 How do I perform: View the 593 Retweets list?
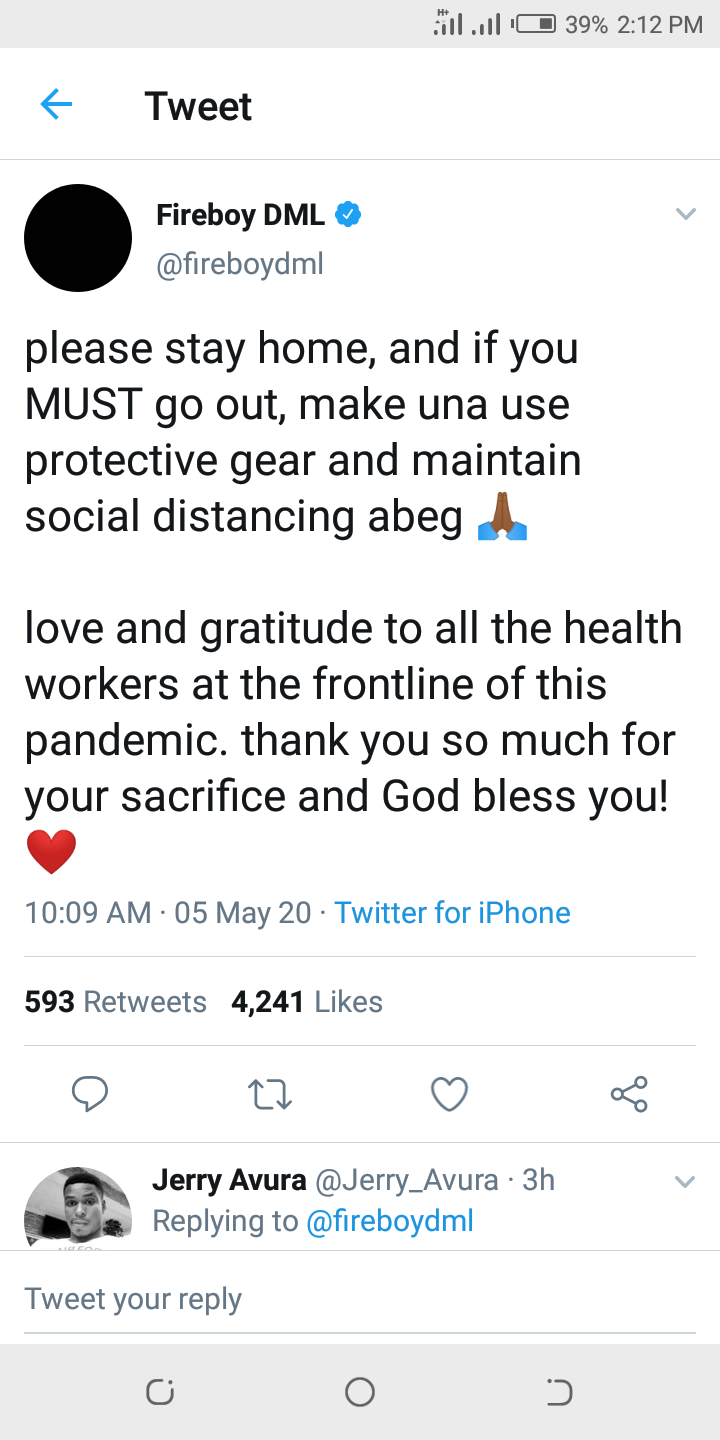point(115,1002)
